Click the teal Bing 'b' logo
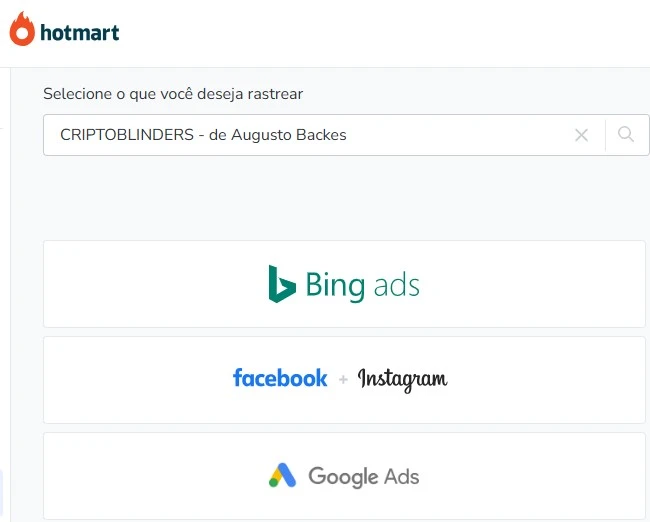 pyautogui.click(x=282, y=284)
